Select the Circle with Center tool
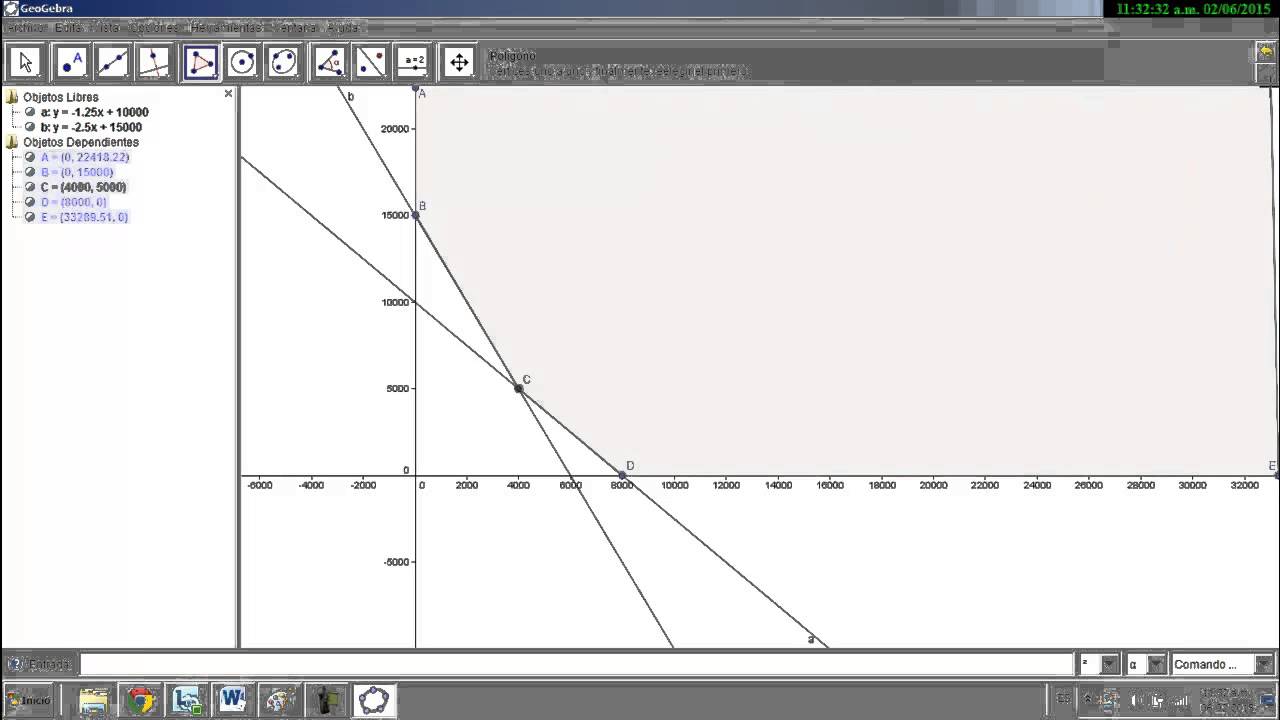This screenshot has width=1280, height=720. (x=242, y=62)
